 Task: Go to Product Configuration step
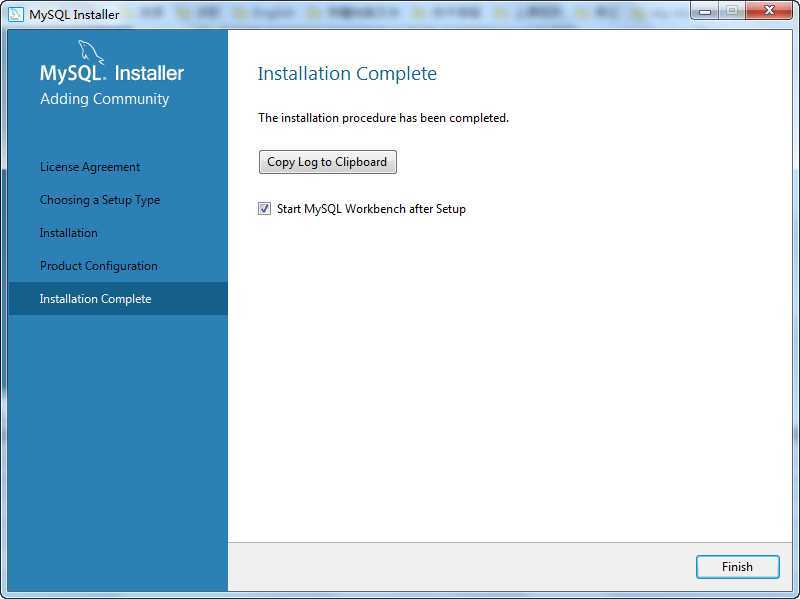(x=99, y=266)
